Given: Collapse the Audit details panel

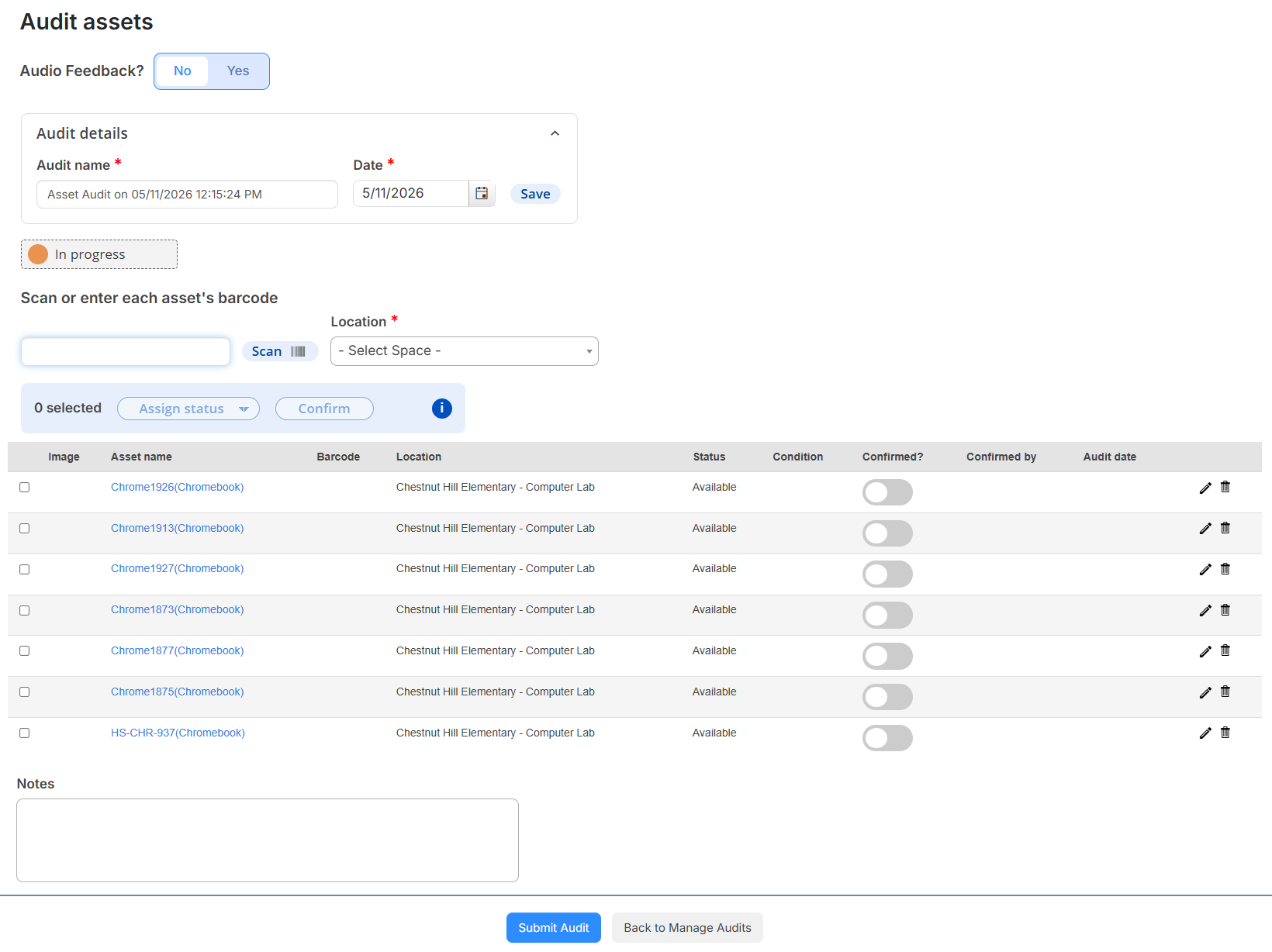Looking at the screenshot, I should coord(555,133).
